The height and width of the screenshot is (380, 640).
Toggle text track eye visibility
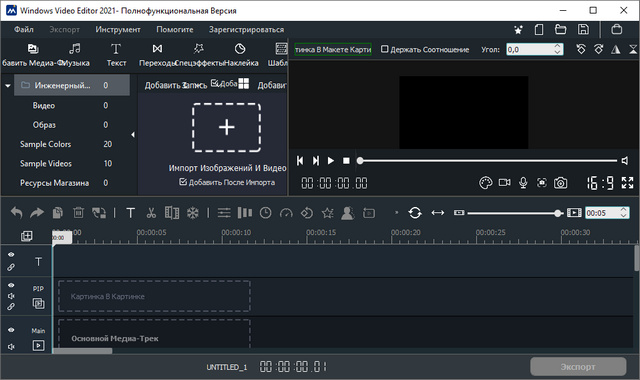tap(11, 254)
